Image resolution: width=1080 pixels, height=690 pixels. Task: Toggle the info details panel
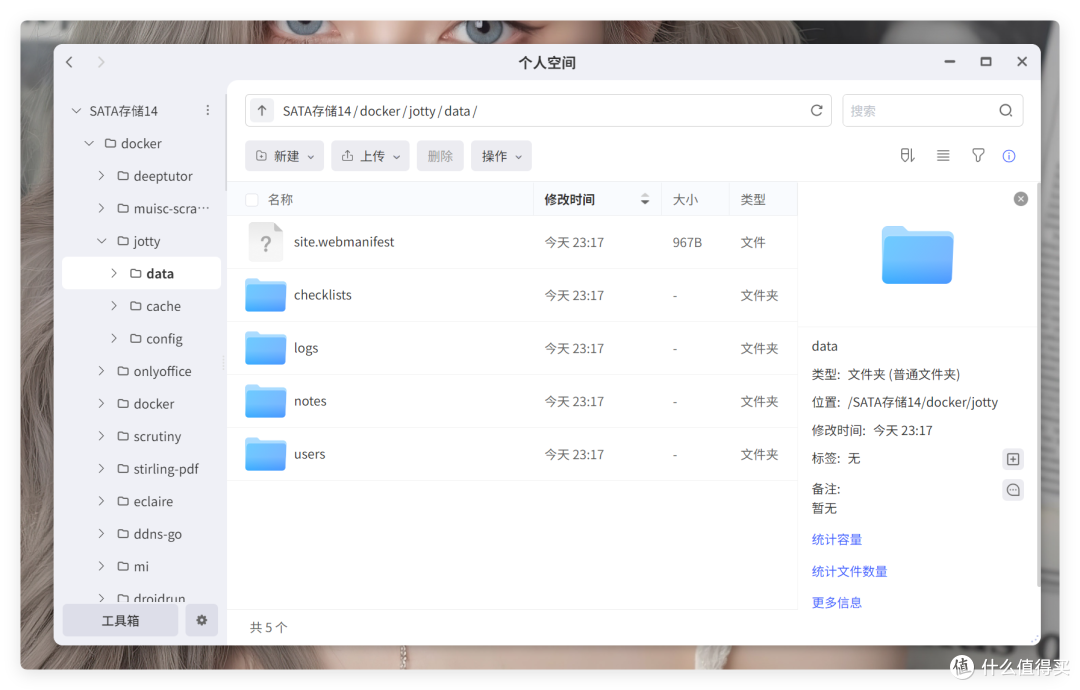click(1008, 156)
